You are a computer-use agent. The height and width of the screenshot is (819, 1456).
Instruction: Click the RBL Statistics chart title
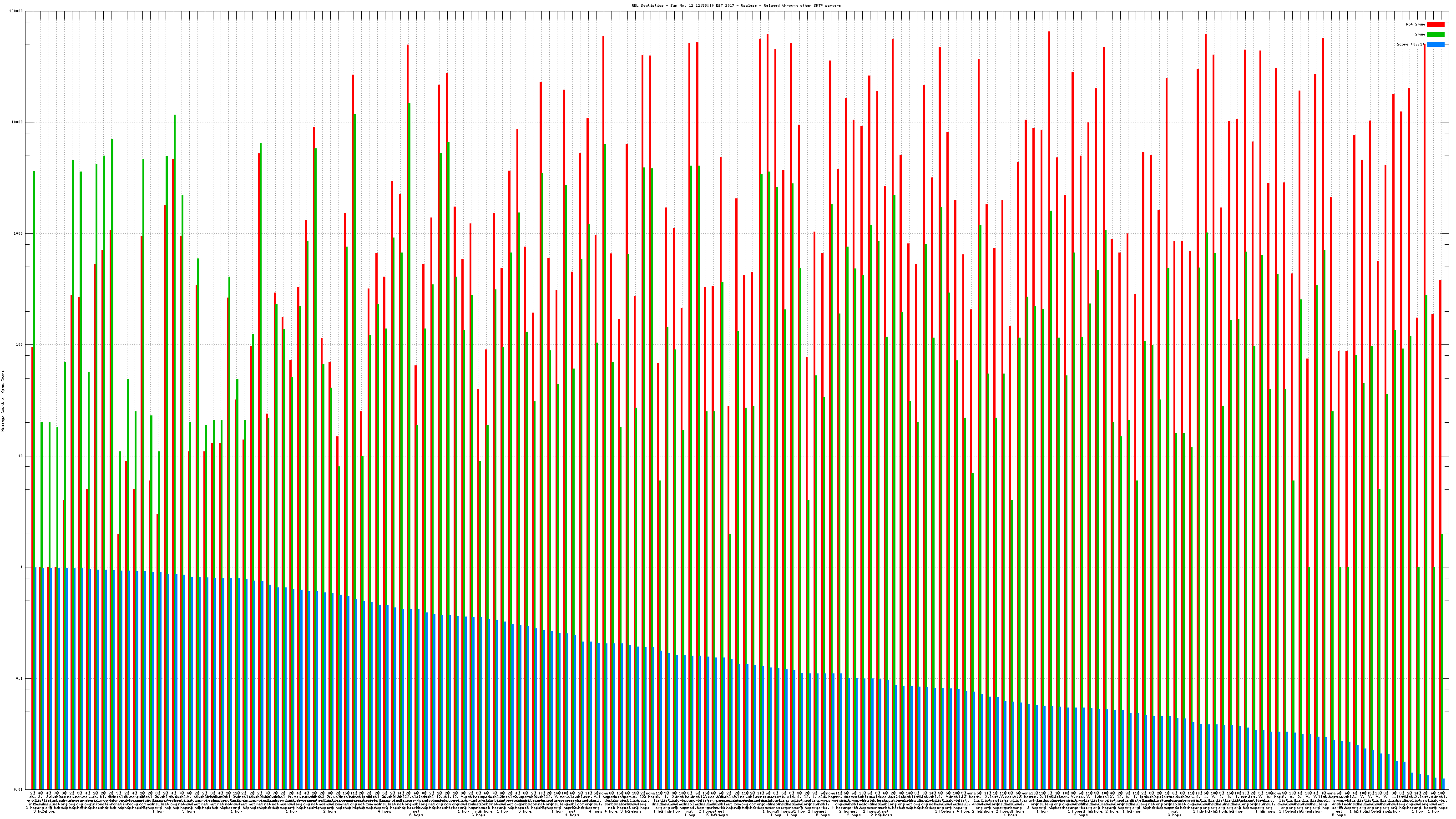click(736, 5)
